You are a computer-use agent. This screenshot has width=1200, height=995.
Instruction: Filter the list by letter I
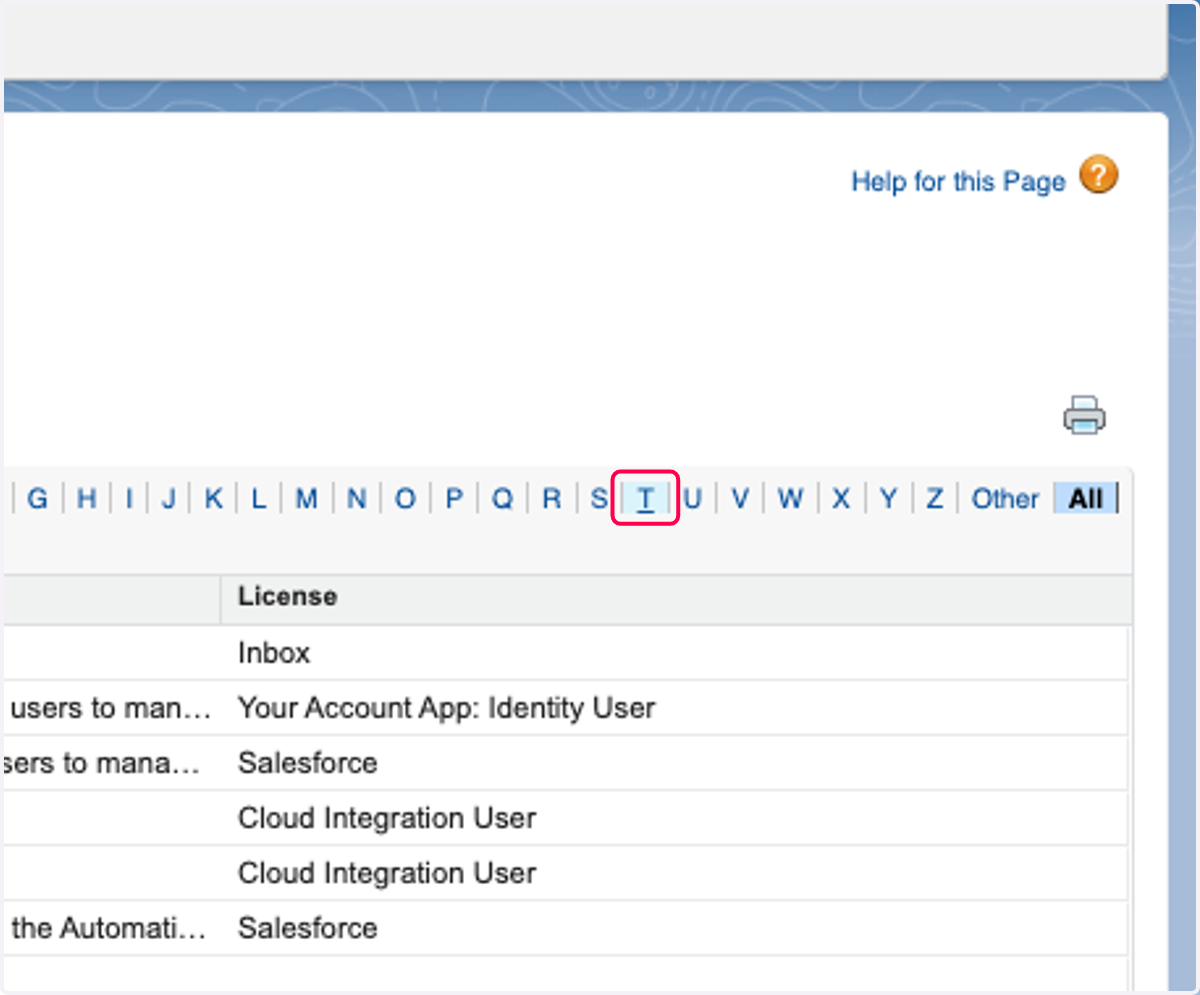[128, 498]
